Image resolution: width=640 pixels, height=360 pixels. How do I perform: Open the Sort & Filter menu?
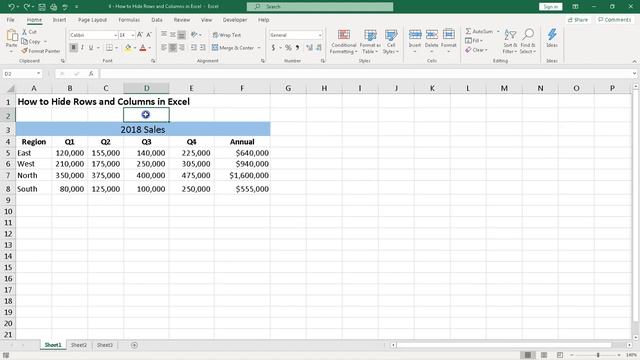510,41
